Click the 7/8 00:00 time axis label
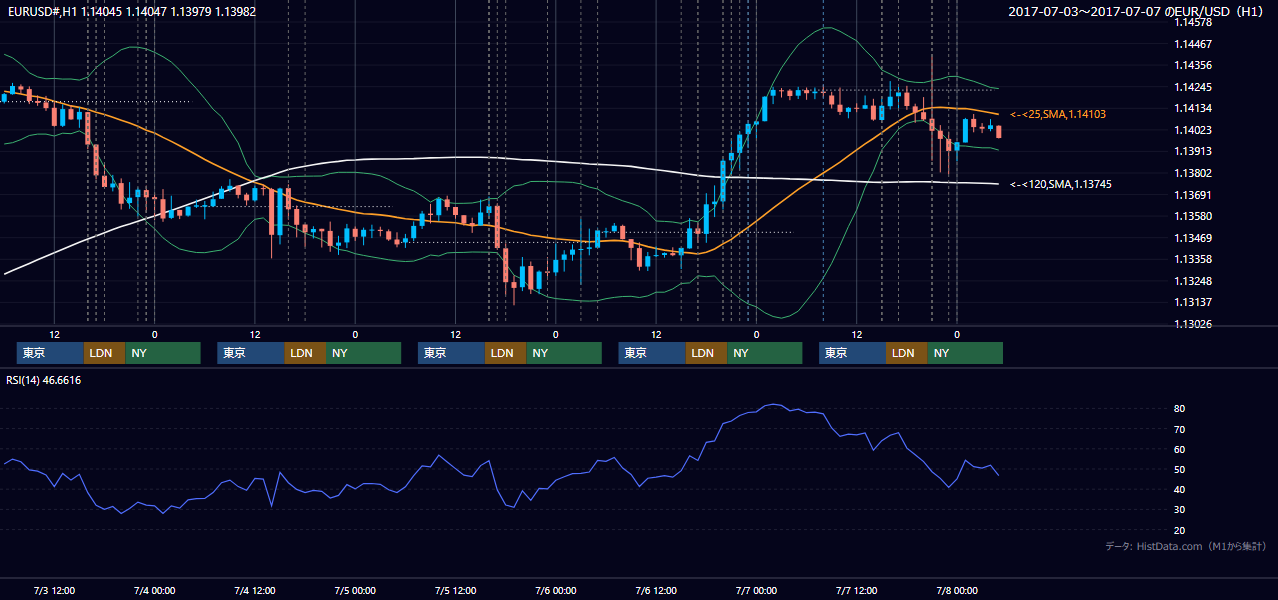The width and height of the screenshot is (1278, 600). tap(957, 590)
